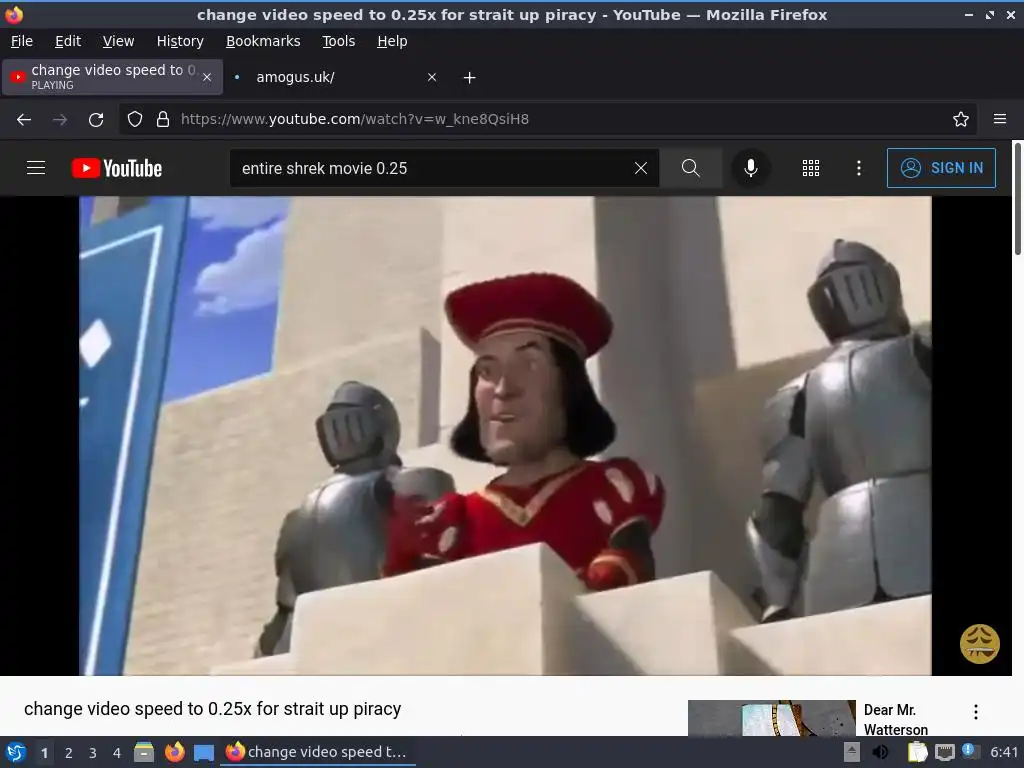1024x768 pixels.
Task: Open the Tools menu
Action: click(338, 41)
